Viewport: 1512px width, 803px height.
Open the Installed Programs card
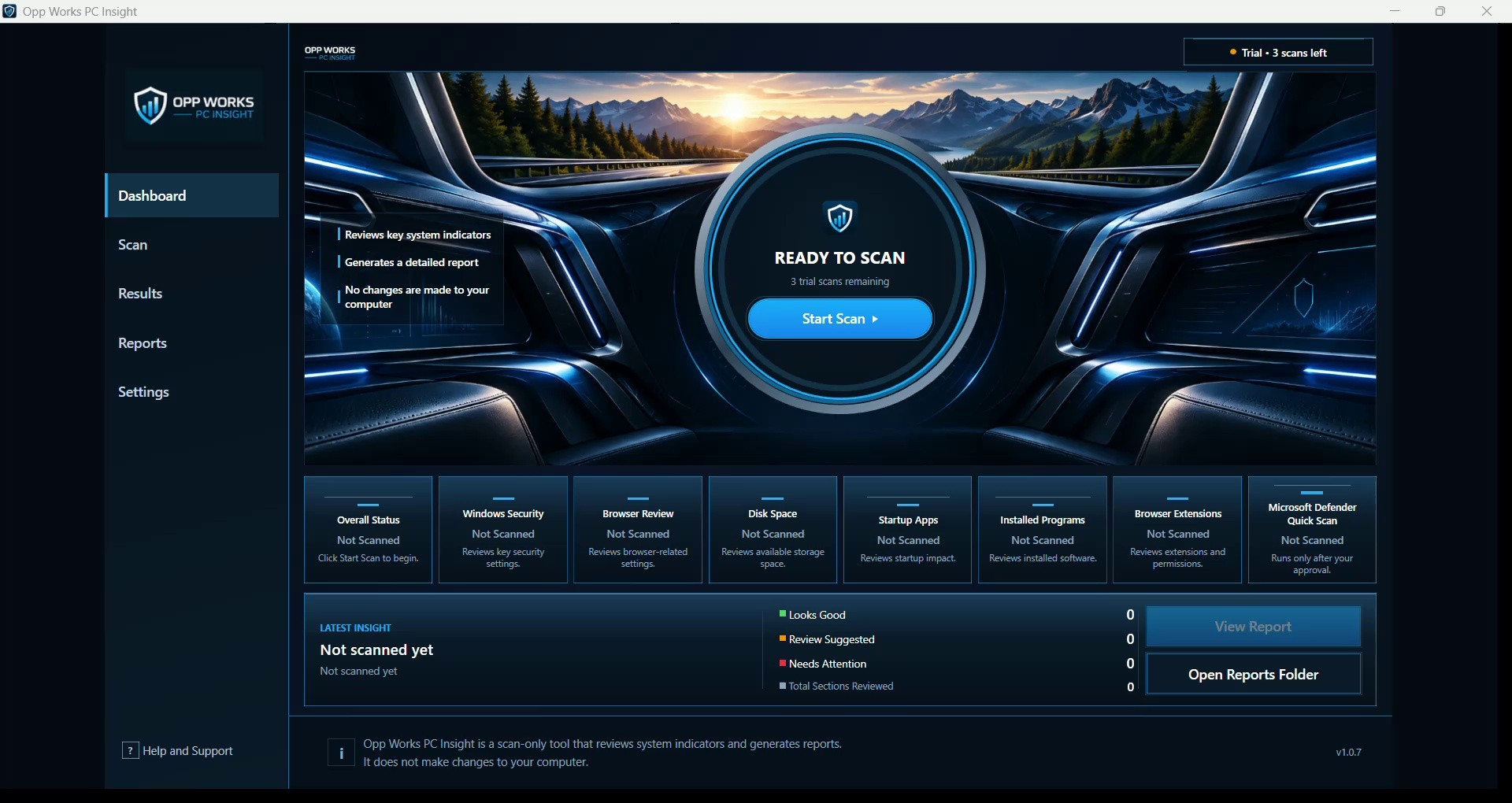click(x=1043, y=530)
